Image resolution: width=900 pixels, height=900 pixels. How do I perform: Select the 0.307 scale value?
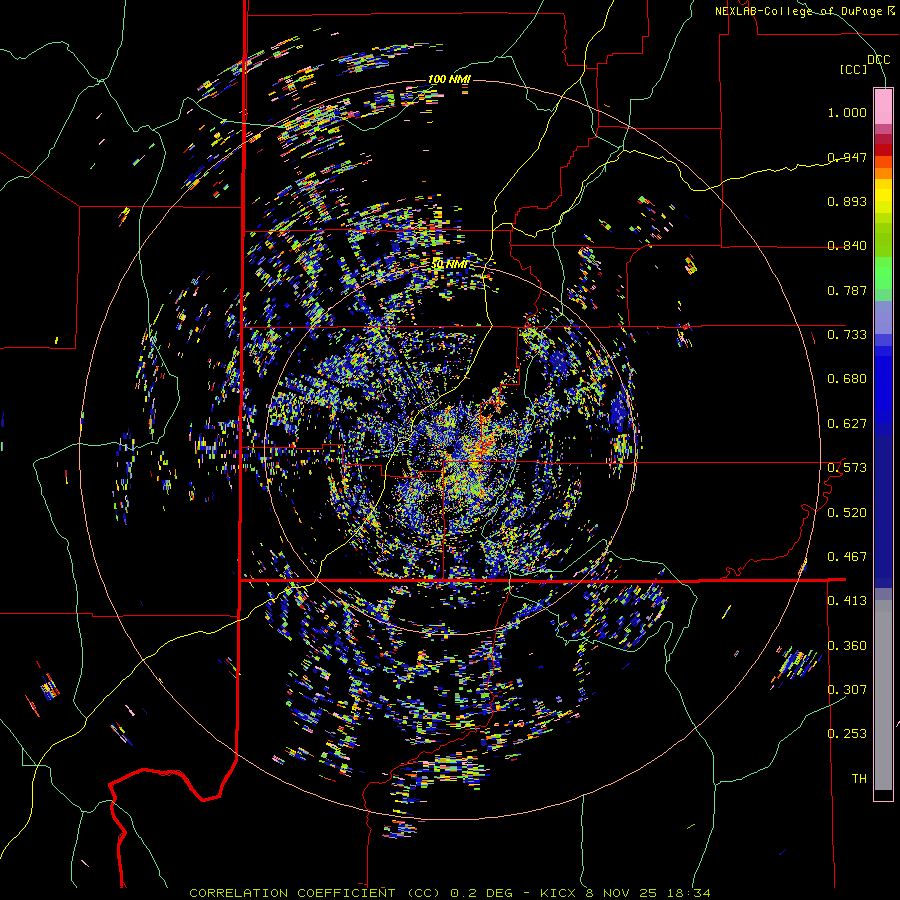coord(847,689)
